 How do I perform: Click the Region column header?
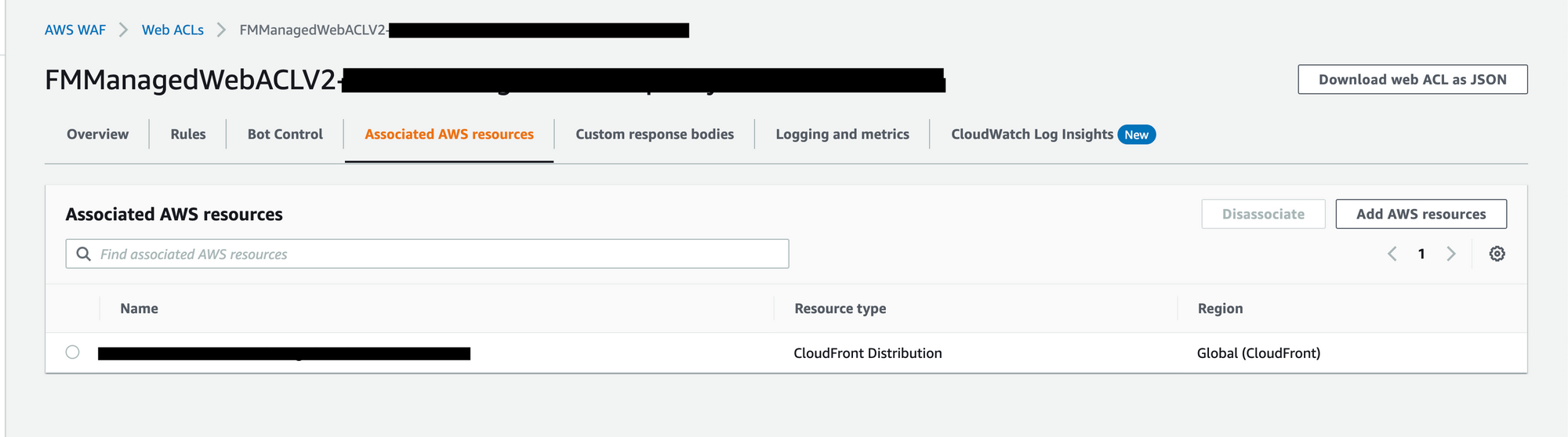1220,309
